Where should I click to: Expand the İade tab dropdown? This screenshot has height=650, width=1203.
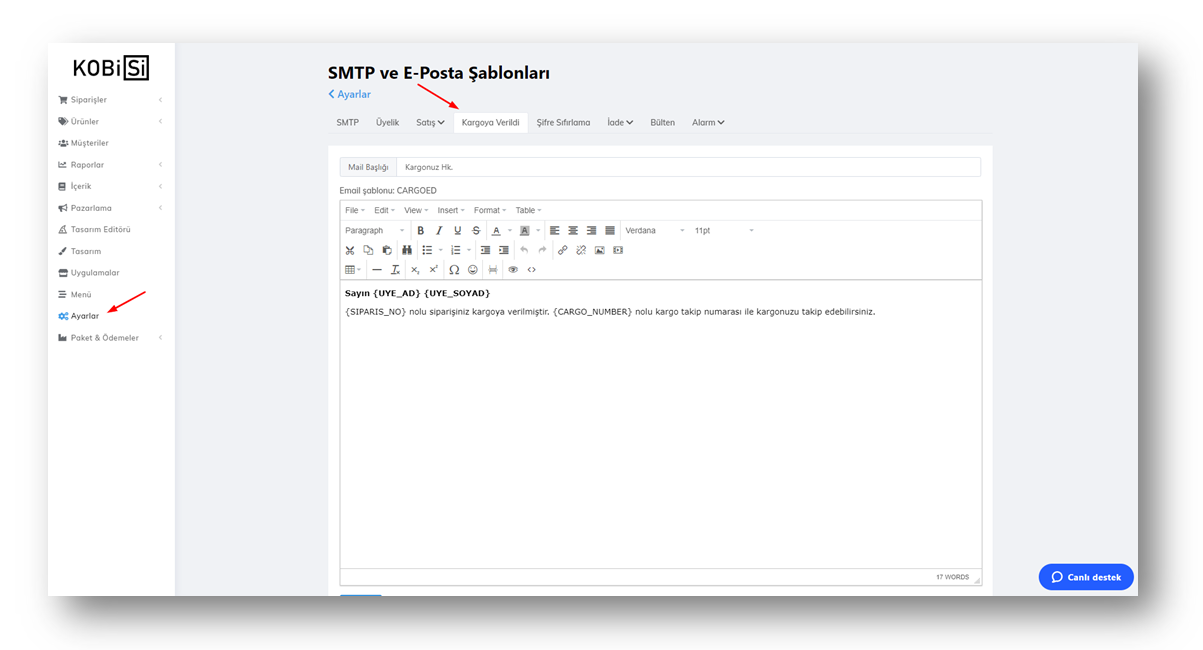point(620,122)
